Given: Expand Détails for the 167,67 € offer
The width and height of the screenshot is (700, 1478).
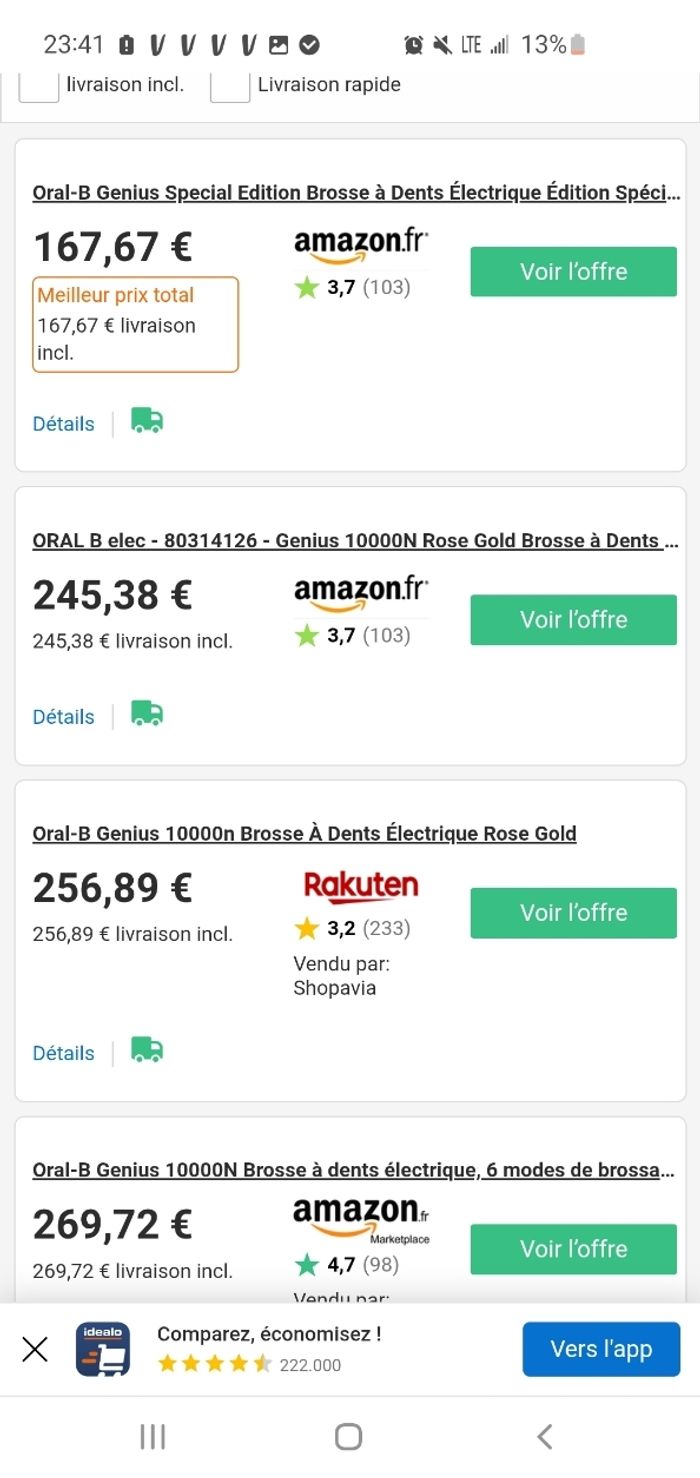Looking at the screenshot, I should (63, 424).
